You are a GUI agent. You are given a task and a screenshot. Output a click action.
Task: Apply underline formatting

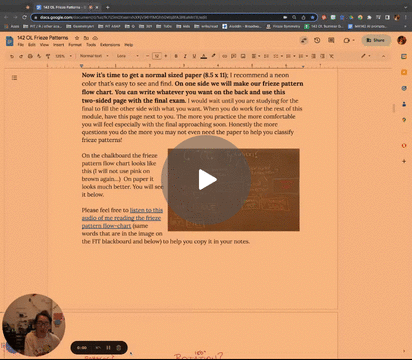pos(194,56)
